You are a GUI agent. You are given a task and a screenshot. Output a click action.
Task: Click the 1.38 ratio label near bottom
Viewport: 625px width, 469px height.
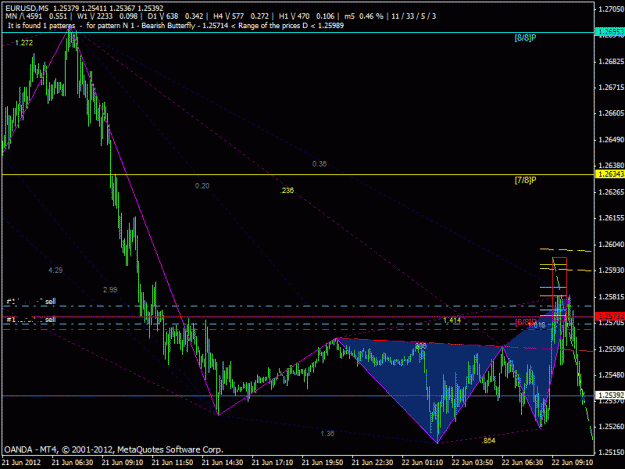(327, 433)
